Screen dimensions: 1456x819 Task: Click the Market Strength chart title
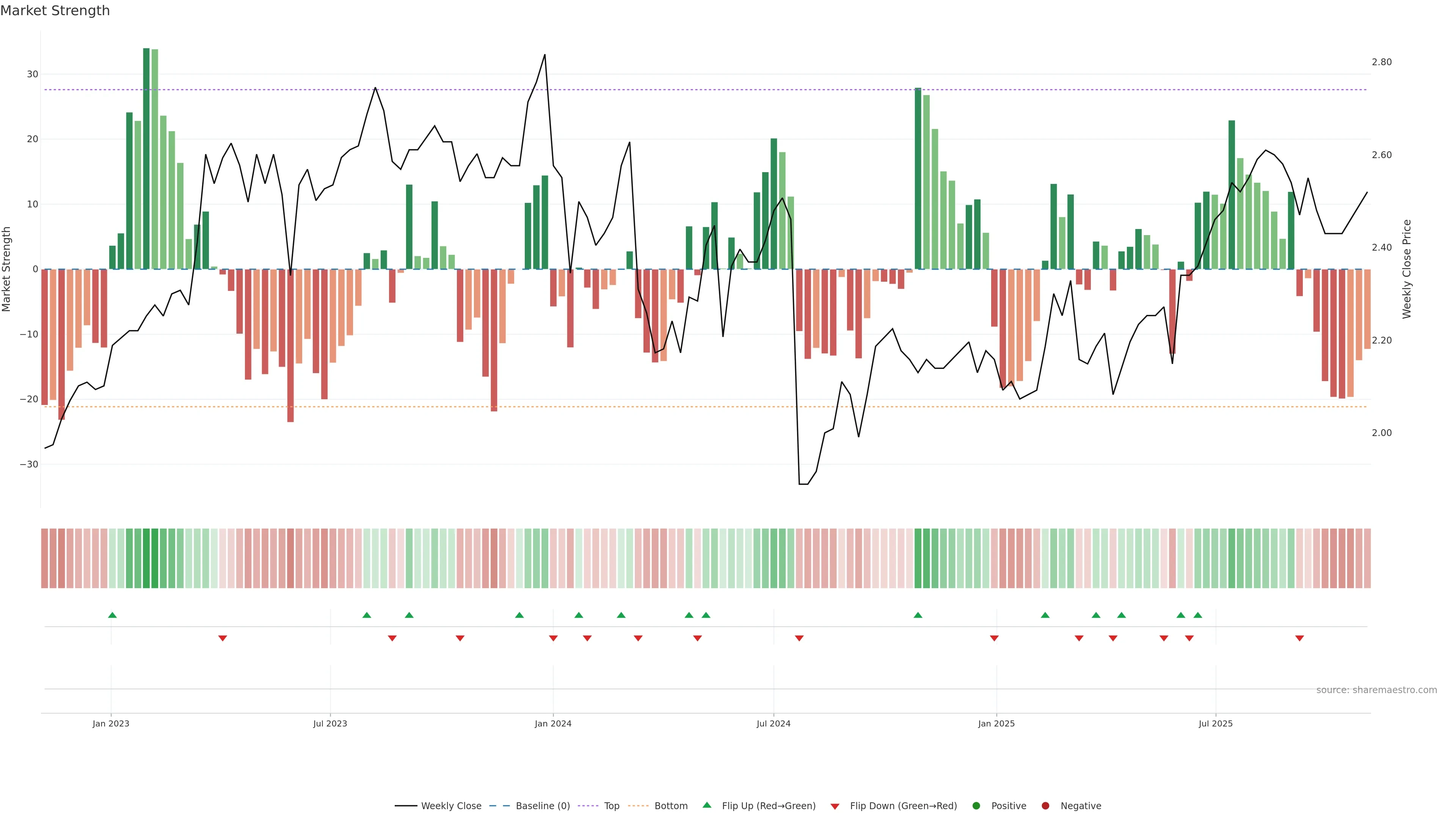(x=55, y=11)
